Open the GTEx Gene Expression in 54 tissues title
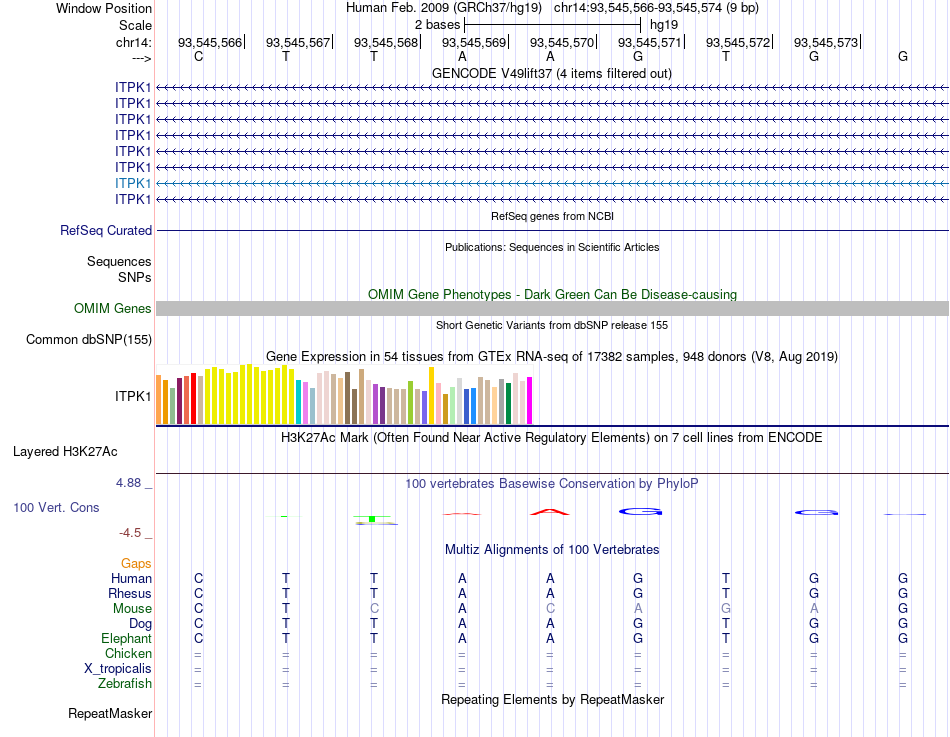Viewport: 950px width, 737px height. pos(552,356)
